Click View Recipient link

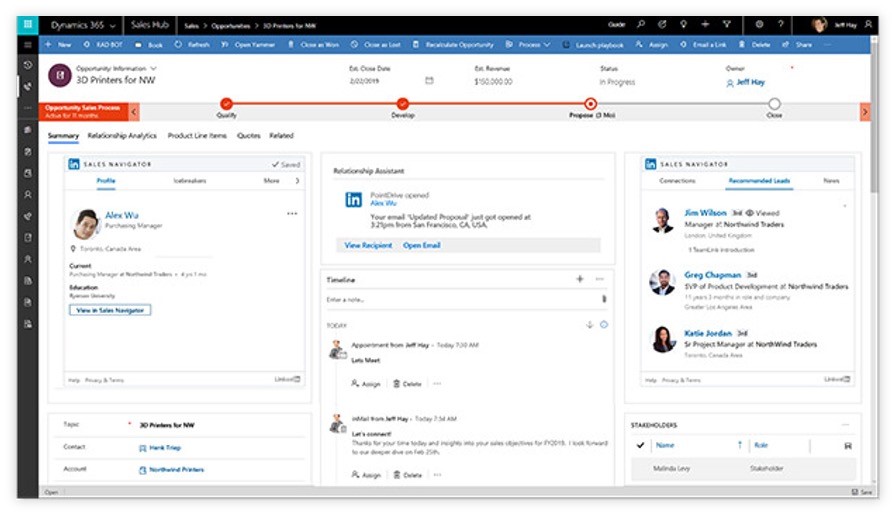pos(368,245)
